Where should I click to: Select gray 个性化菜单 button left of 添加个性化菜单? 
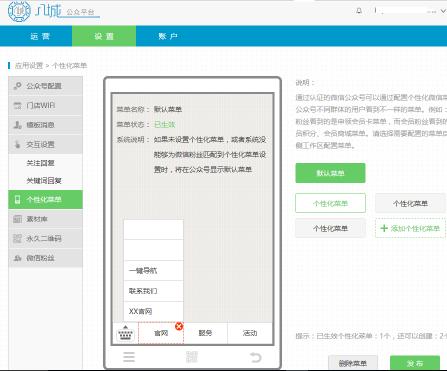click(x=330, y=228)
